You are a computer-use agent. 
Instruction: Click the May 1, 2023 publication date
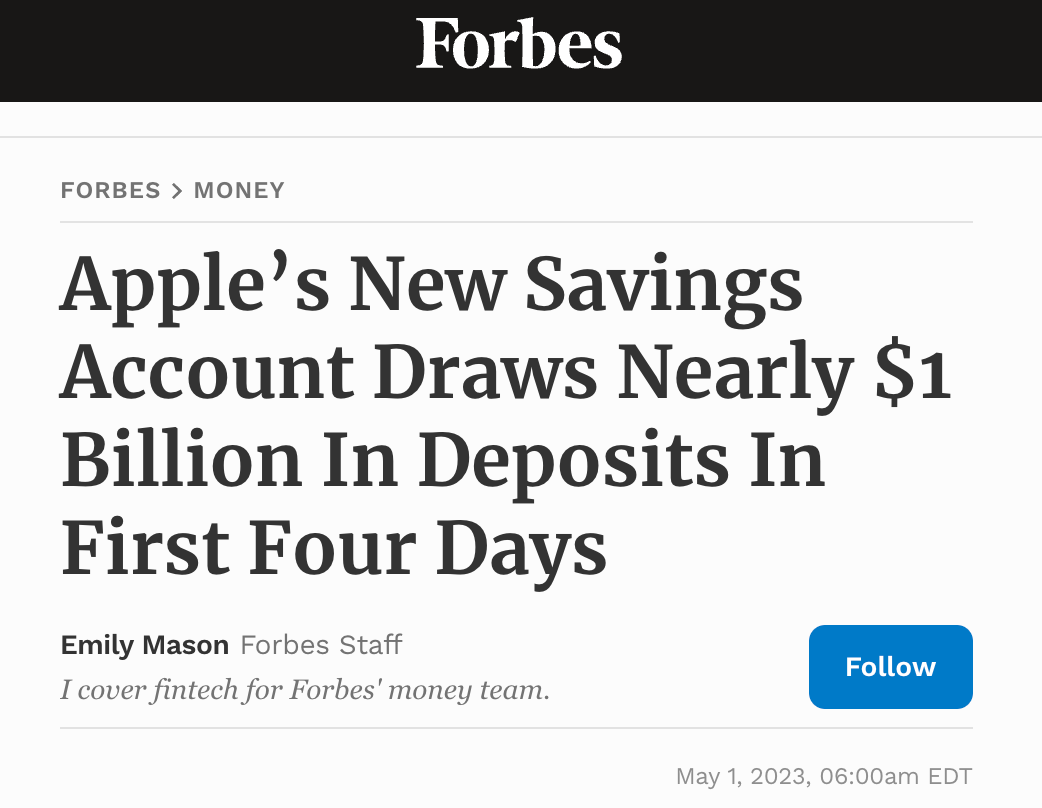coord(742,776)
